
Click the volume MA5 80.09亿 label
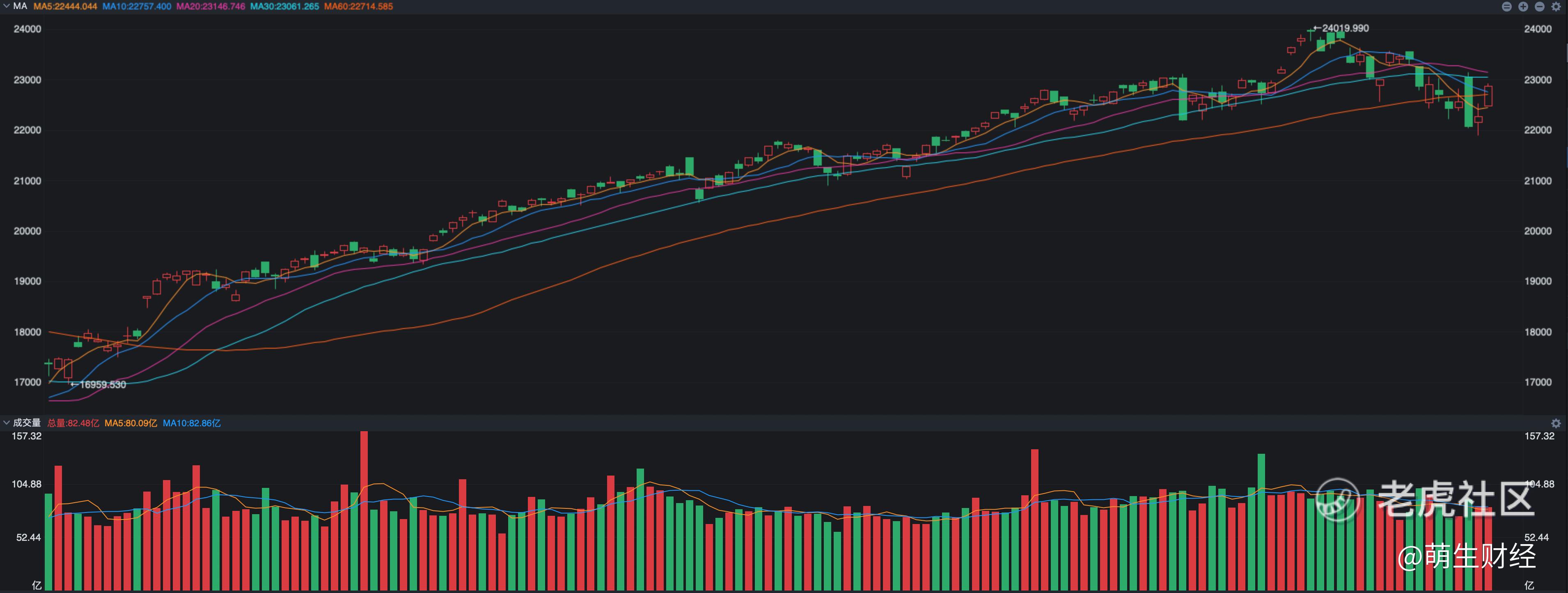click(x=130, y=423)
